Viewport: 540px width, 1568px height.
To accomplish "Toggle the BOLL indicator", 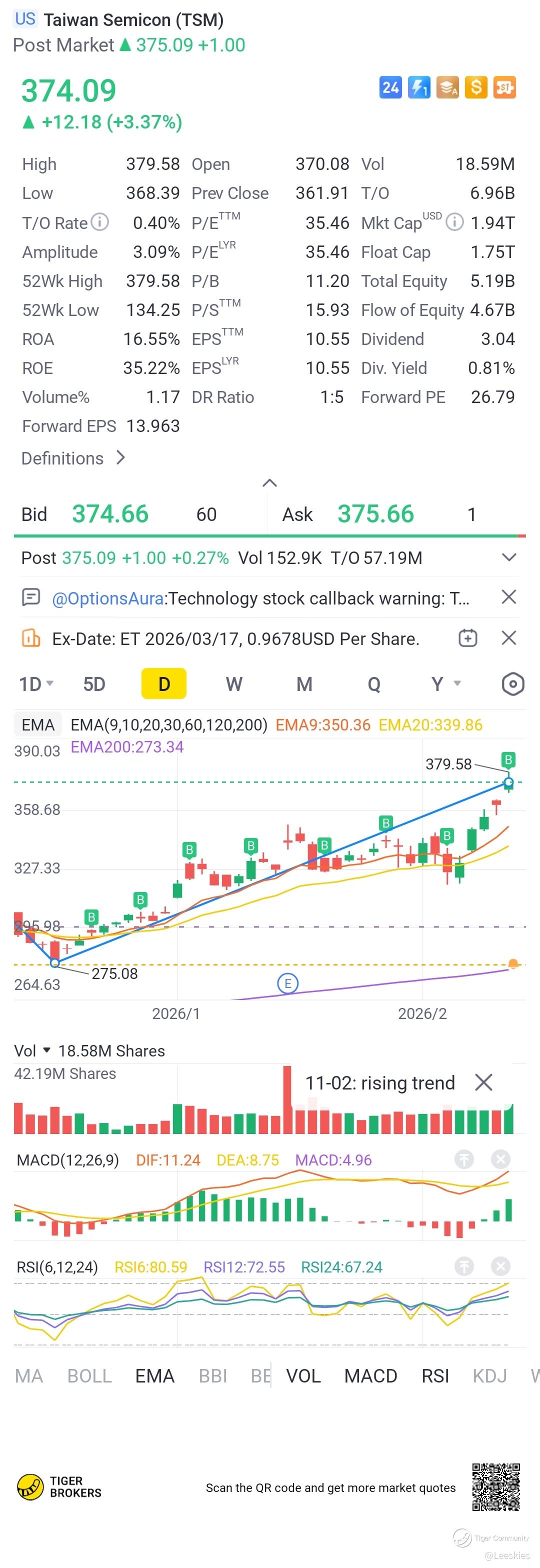I will pyautogui.click(x=89, y=1375).
